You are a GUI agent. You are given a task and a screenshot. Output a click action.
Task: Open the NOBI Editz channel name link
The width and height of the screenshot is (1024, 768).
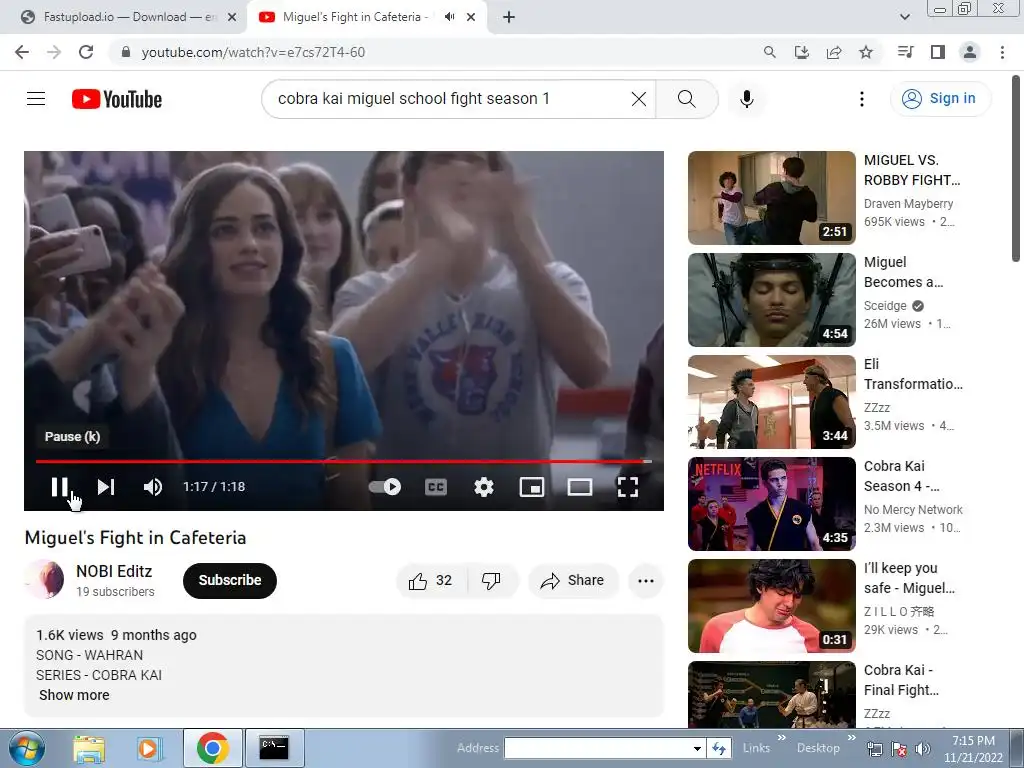[x=114, y=571]
